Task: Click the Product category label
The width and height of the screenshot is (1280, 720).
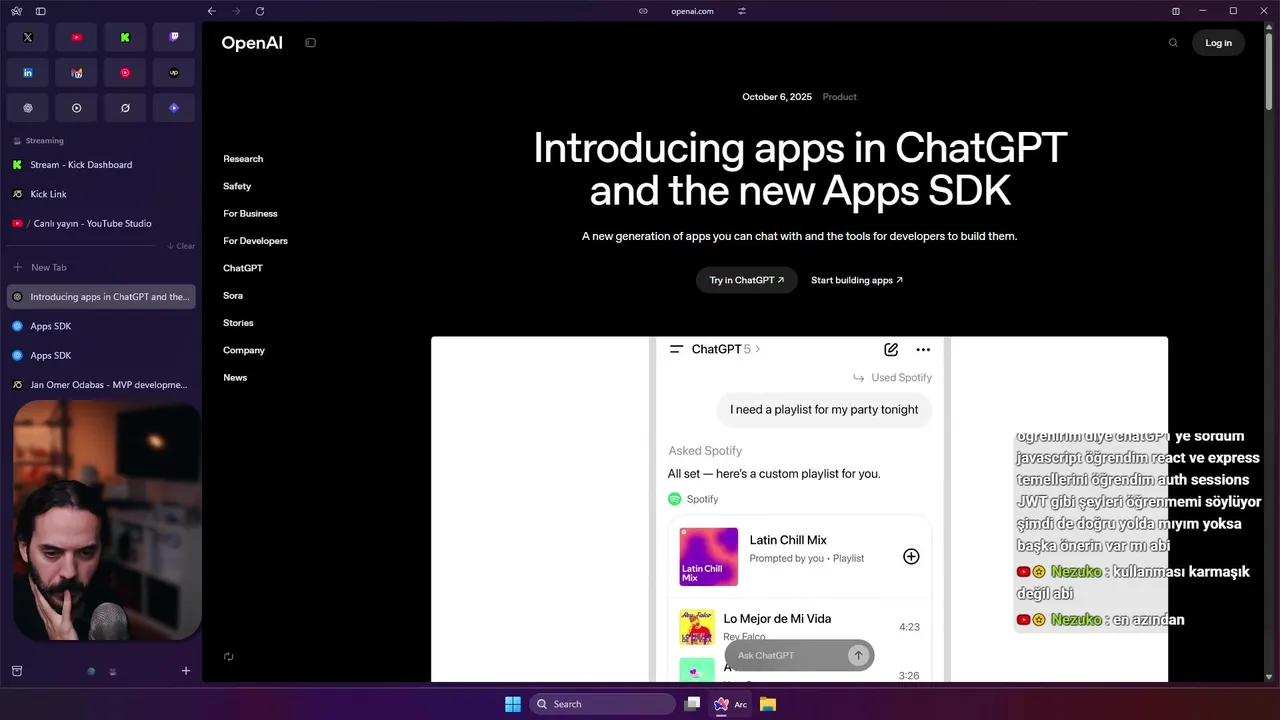Action: [839, 97]
